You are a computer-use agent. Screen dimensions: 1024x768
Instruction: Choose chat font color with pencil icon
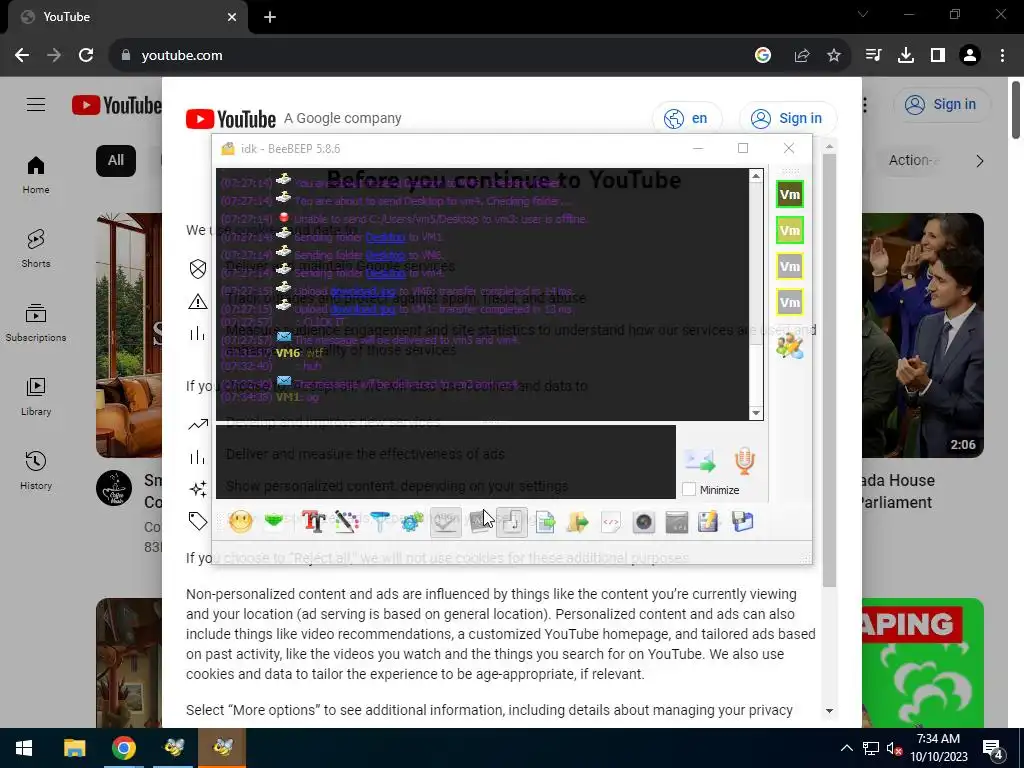(x=347, y=522)
